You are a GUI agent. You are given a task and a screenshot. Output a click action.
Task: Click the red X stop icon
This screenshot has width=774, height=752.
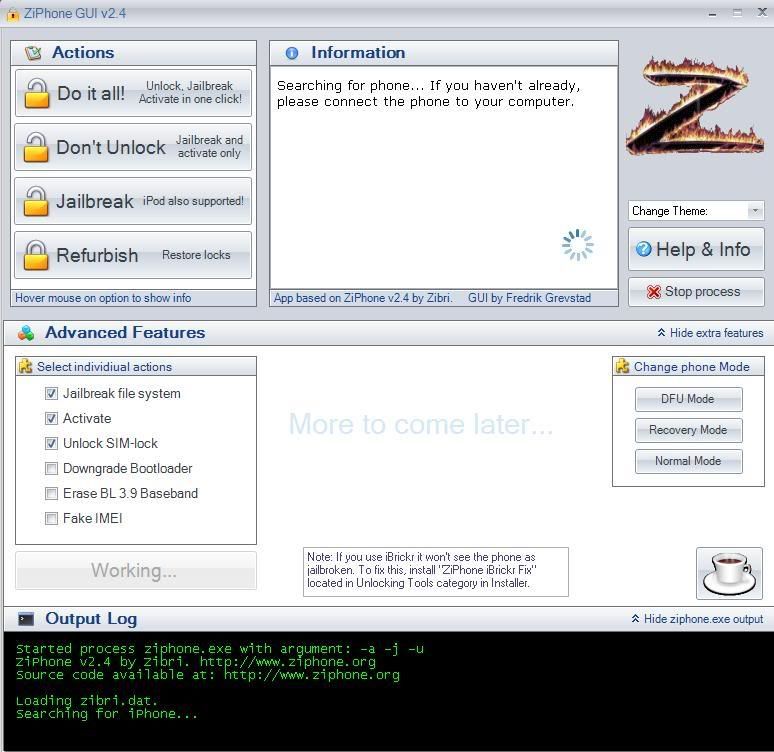click(654, 292)
